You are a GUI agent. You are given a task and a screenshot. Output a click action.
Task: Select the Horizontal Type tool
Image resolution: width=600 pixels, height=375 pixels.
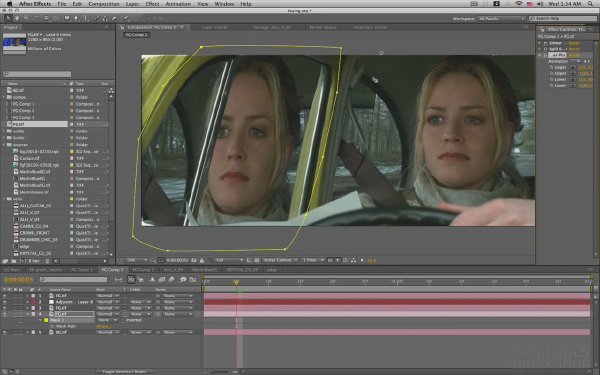coord(85,18)
